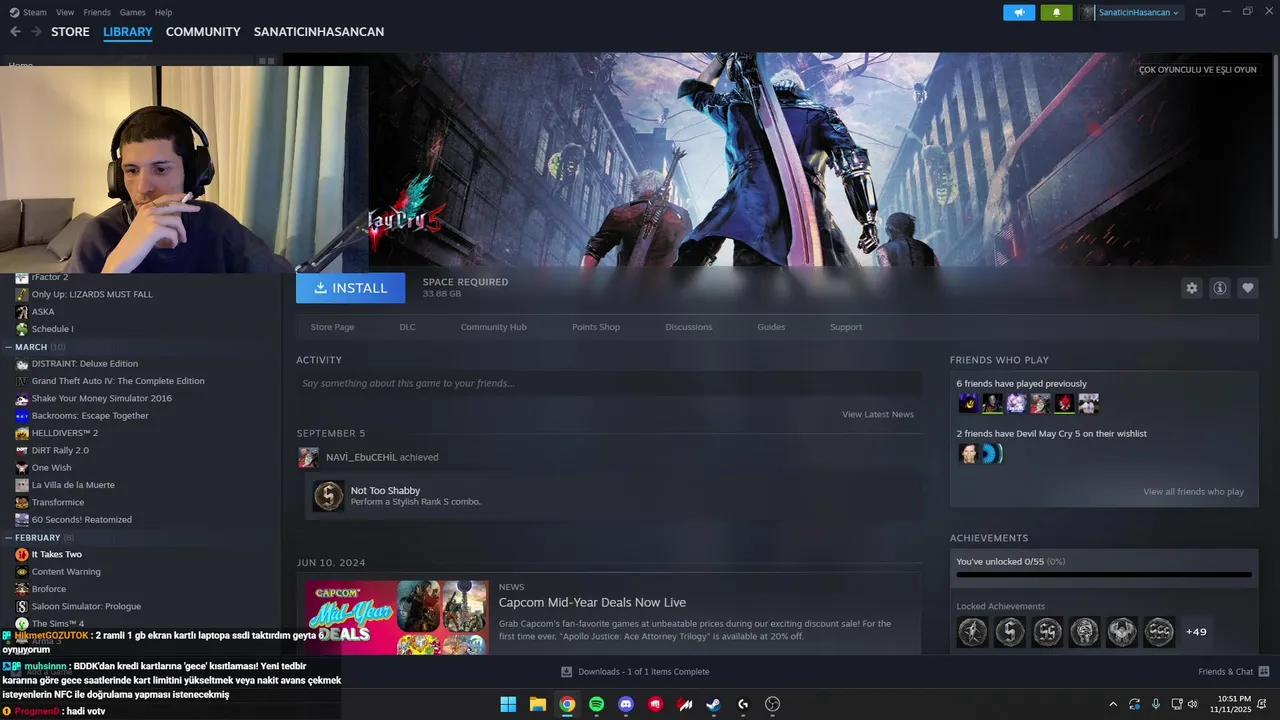The height and width of the screenshot is (720, 1280).
Task: Show hidden tray icons chevron
Action: pos(1113,704)
